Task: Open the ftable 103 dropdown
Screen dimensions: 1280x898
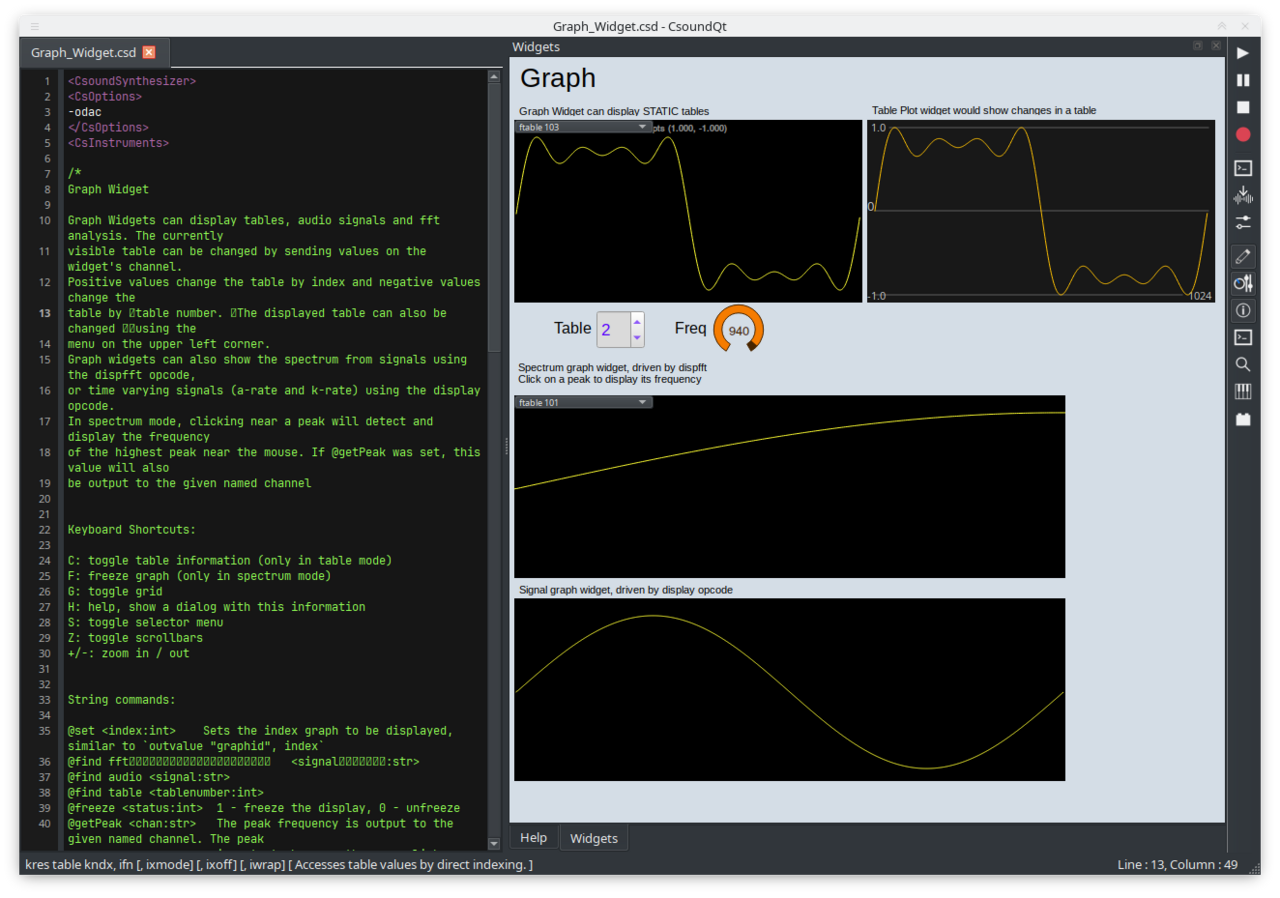Action: (x=583, y=127)
